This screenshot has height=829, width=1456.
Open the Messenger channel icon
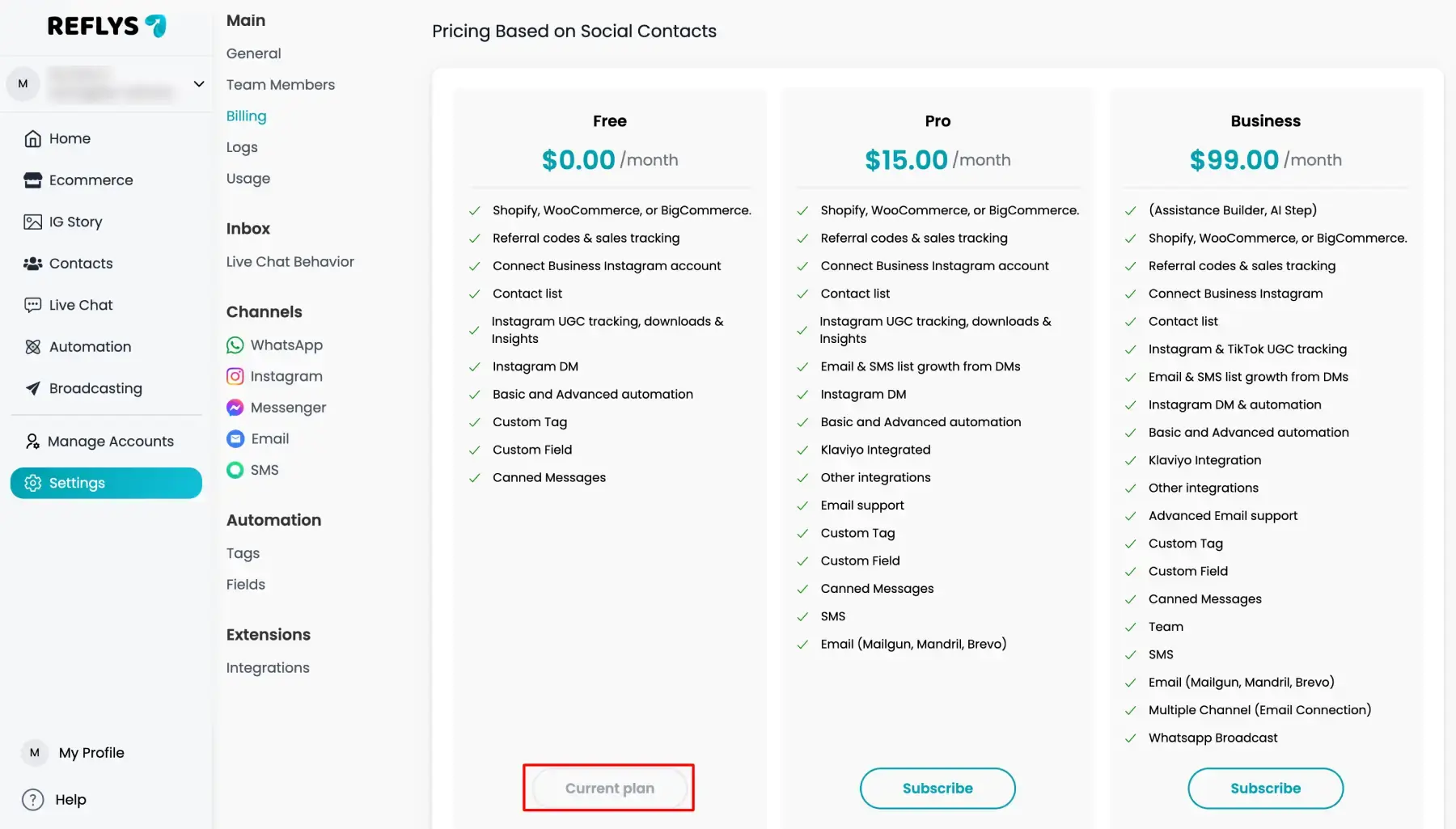[235, 408]
